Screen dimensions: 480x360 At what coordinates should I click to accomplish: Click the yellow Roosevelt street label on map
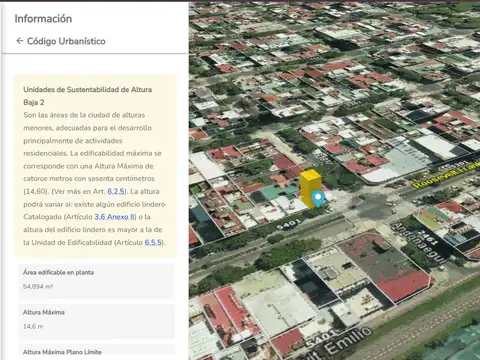coord(445,175)
